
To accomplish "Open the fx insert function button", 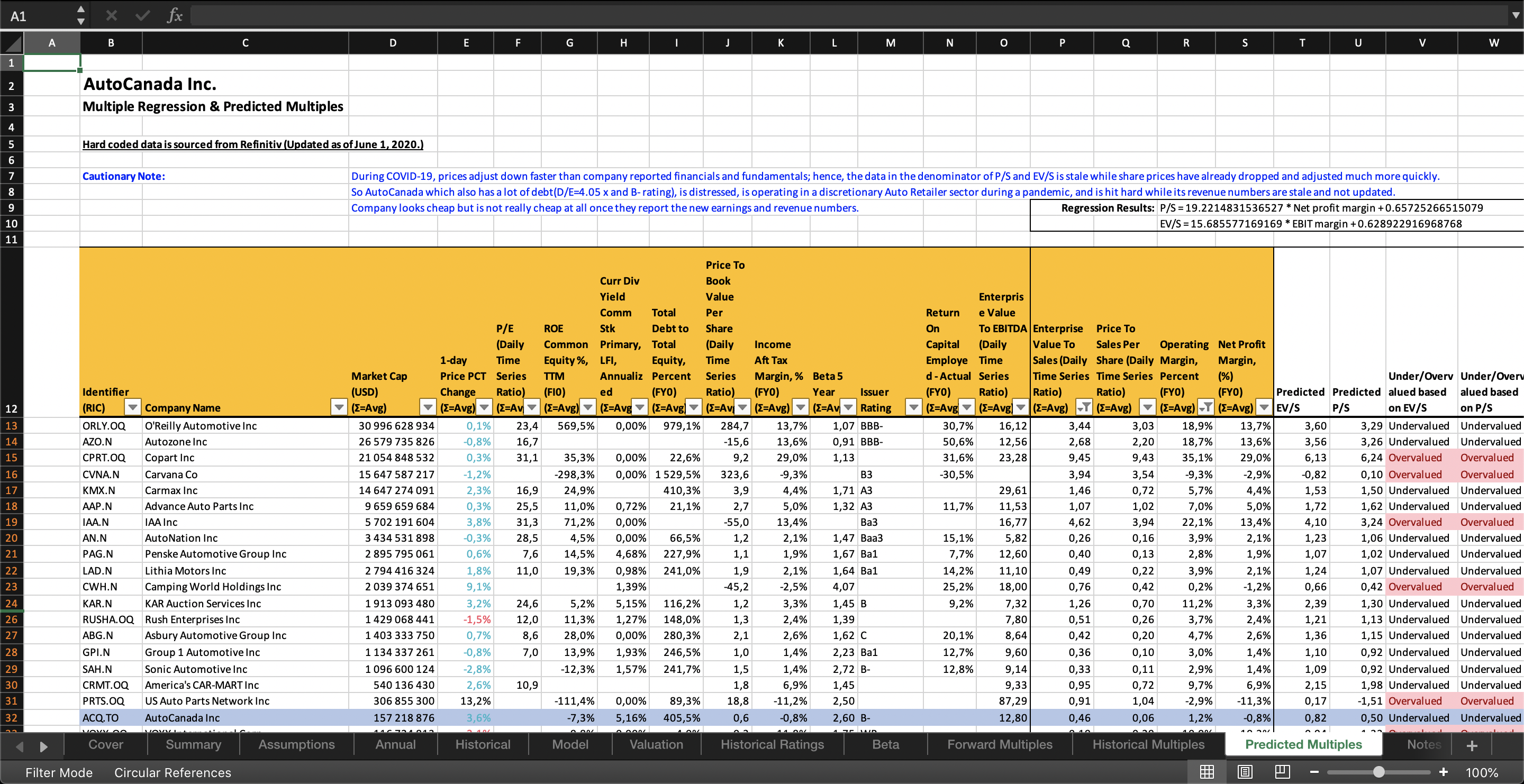I will (x=175, y=15).
